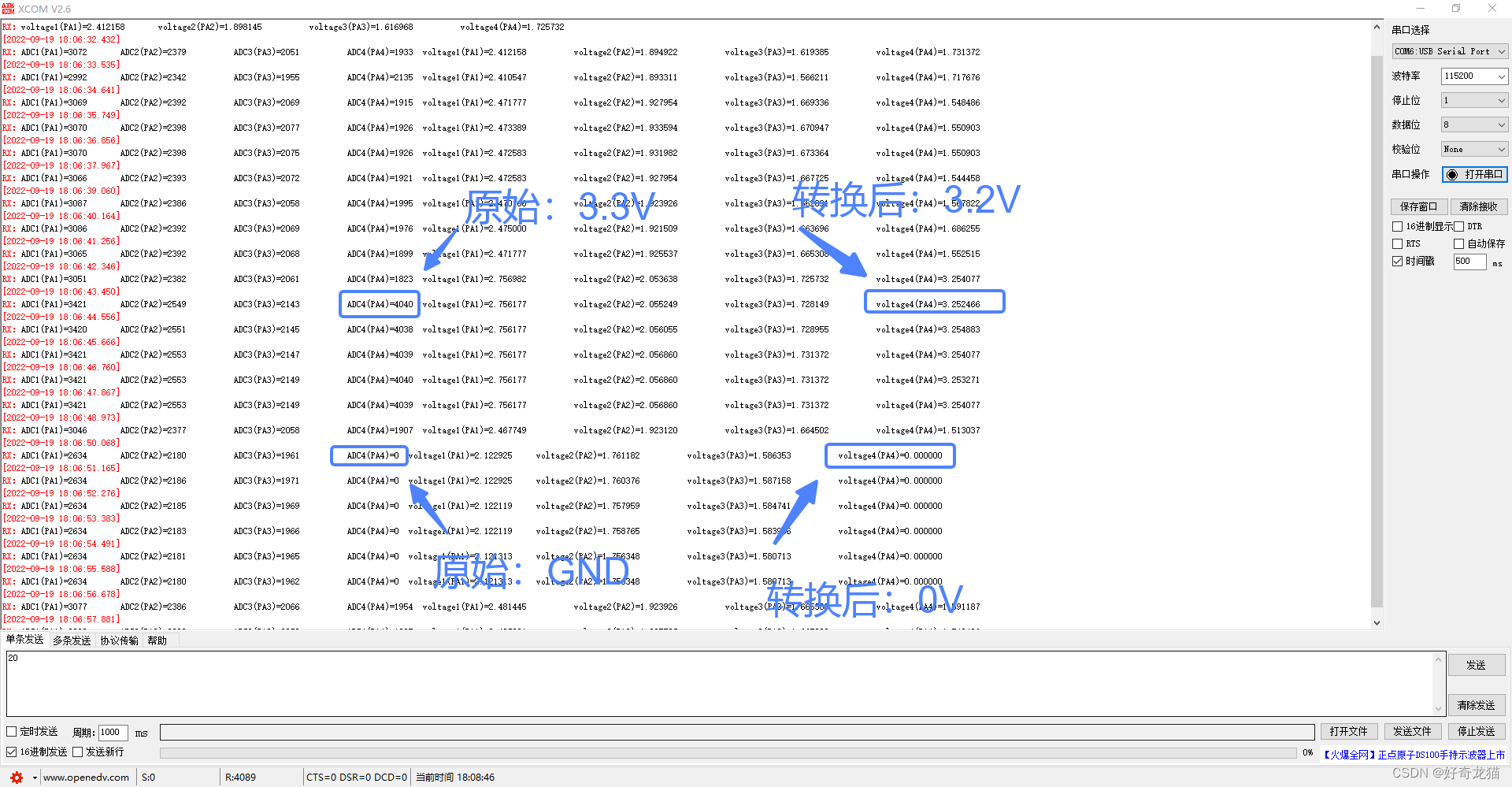
Task: Uncheck the 时间戳 timestamp checkbox
Action: (x=1398, y=261)
